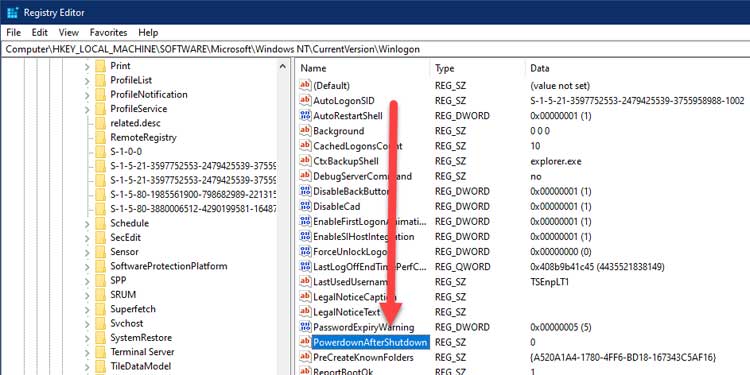Click the Schedule key folder icon
This screenshot has width=750, height=375.
100,223
